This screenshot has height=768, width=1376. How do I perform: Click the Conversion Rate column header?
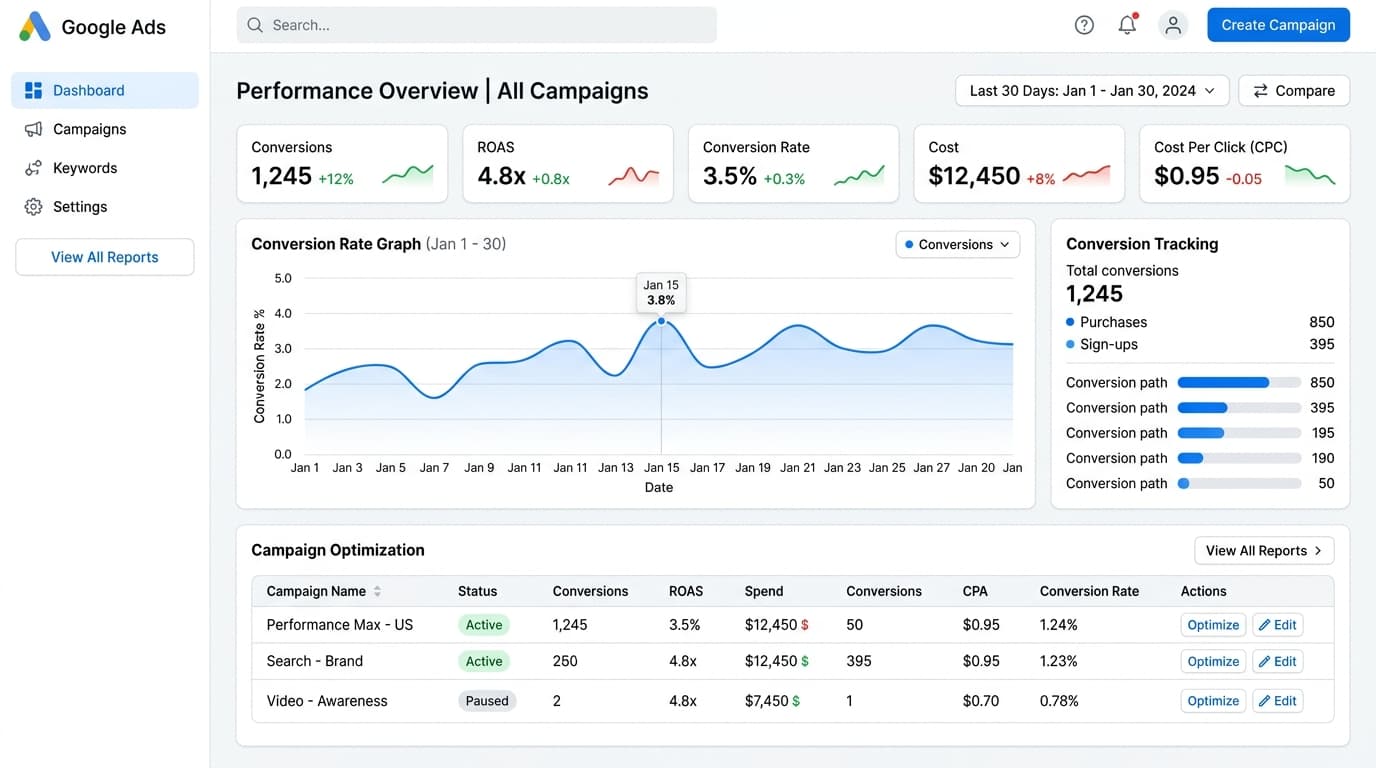pos(1089,591)
